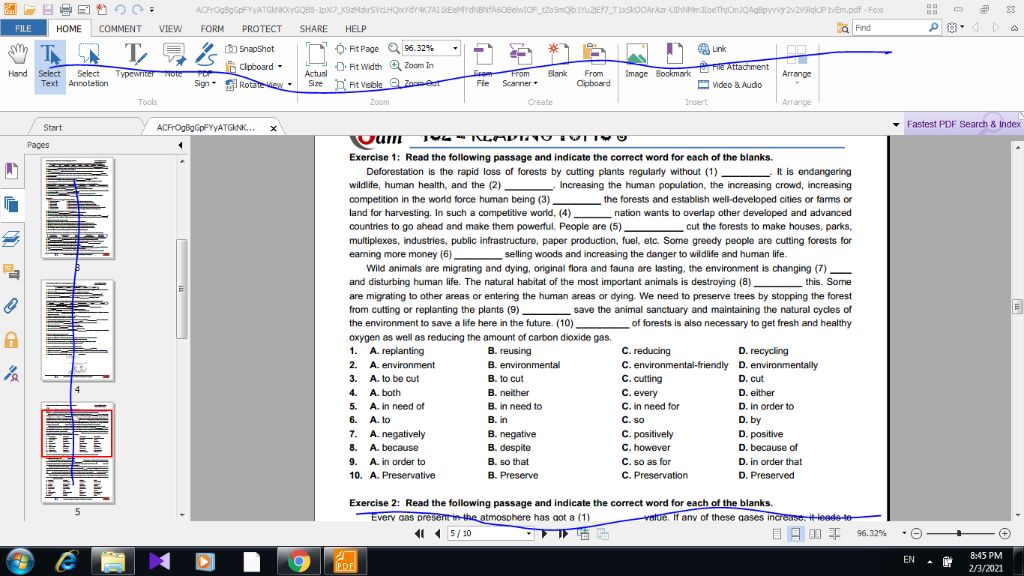
Task: Switch to the Start document tab
Action: click(x=53, y=127)
